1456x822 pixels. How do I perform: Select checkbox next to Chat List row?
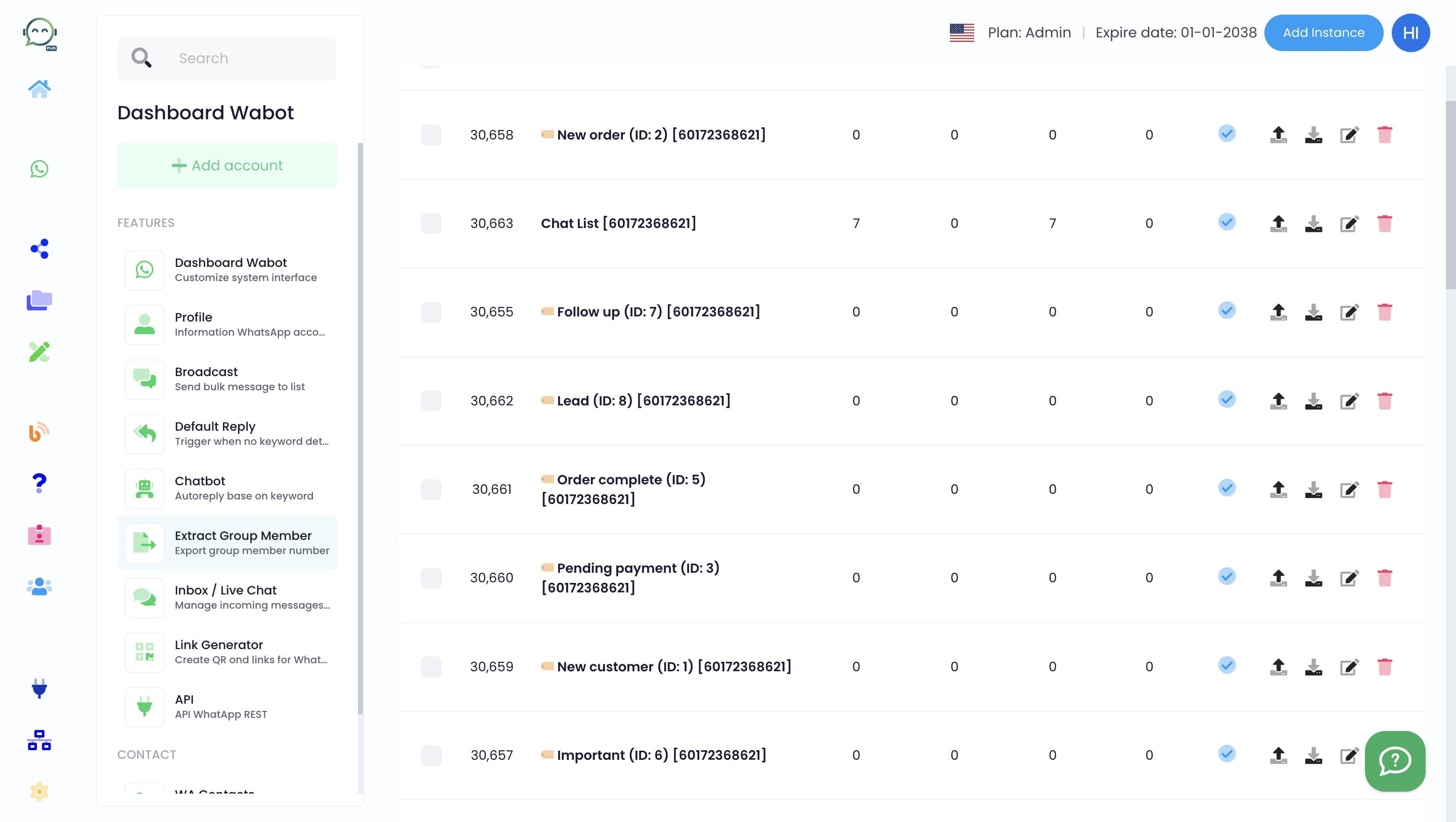point(431,223)
